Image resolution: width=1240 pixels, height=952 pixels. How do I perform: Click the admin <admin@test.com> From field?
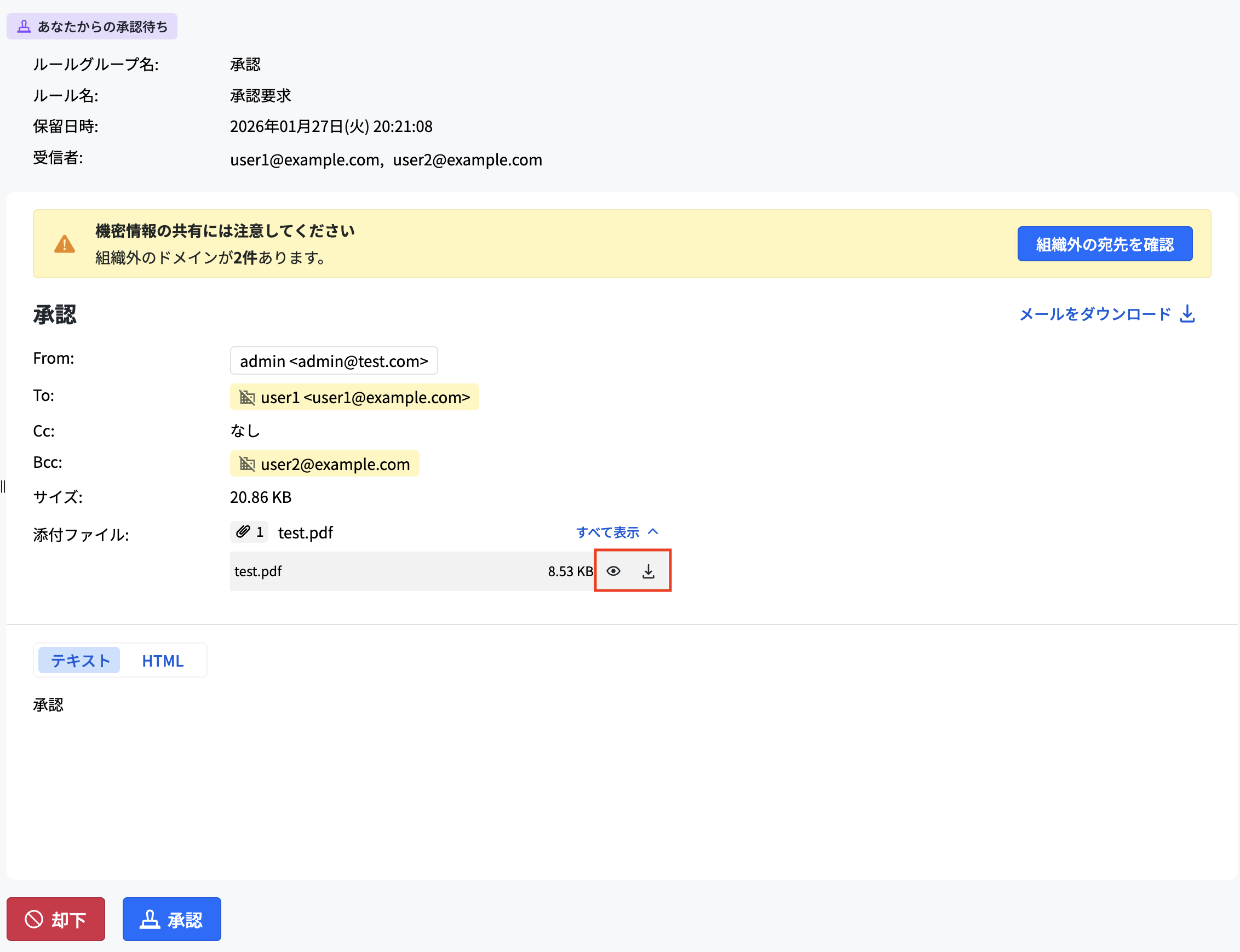pyautogui.click(x=334, y=360)
